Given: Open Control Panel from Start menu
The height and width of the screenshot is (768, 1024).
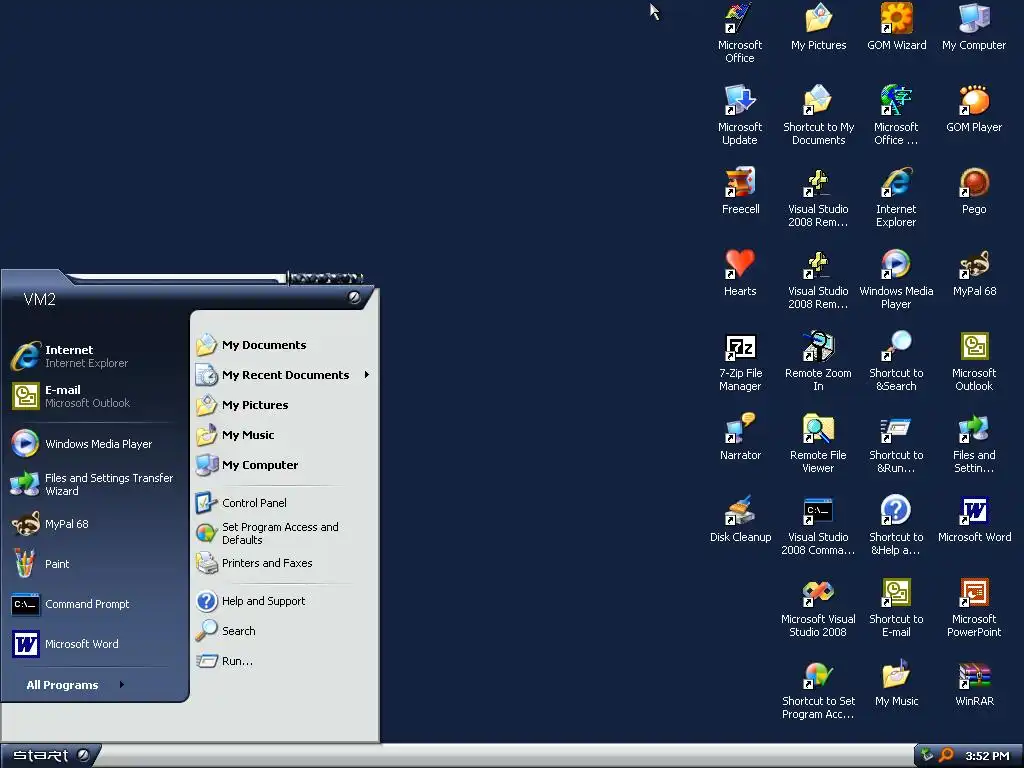Looking at the screenshot, I should [284, 503].
